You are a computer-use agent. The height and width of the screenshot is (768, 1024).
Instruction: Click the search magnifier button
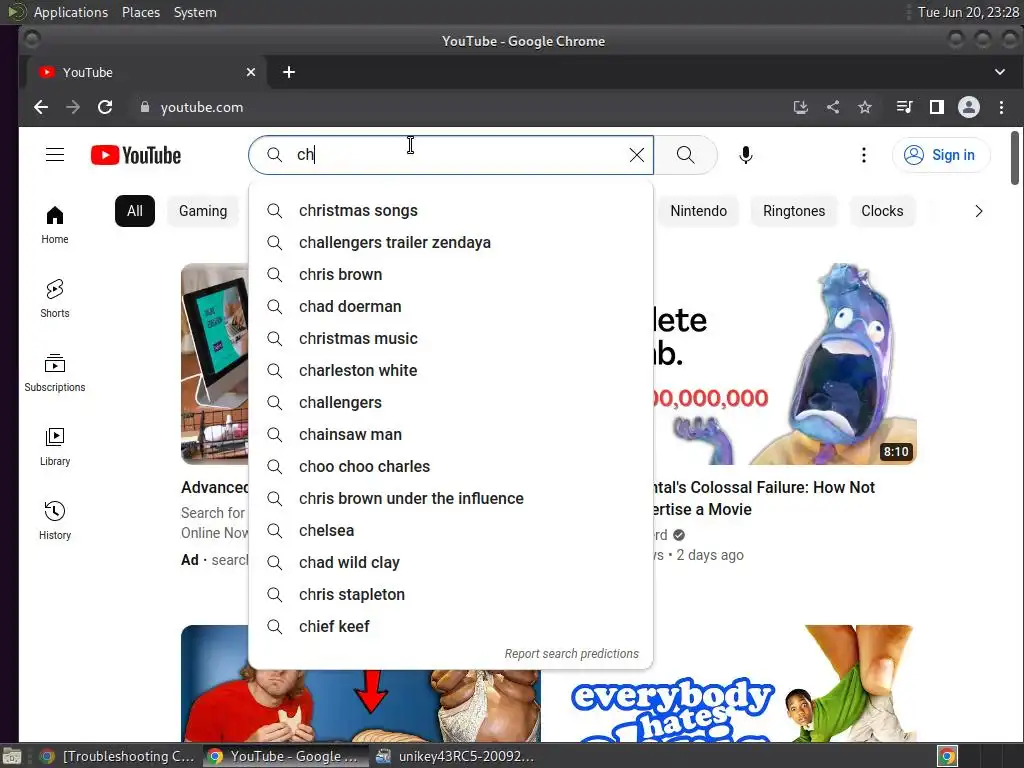click(685, 155)
